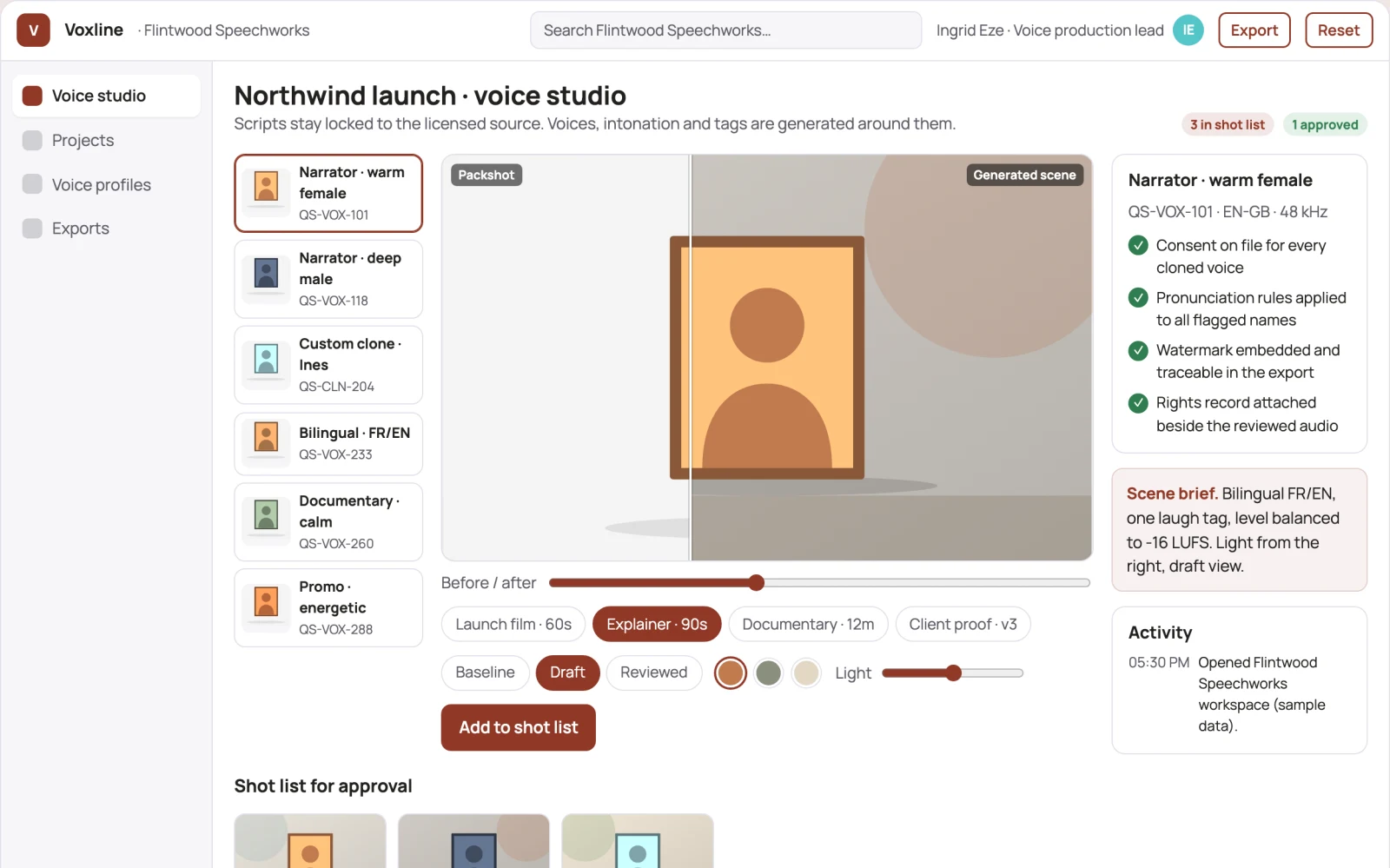Open the Exports page
The height and width of the screenshot is (868, 1390).
(x=106, y=229)
